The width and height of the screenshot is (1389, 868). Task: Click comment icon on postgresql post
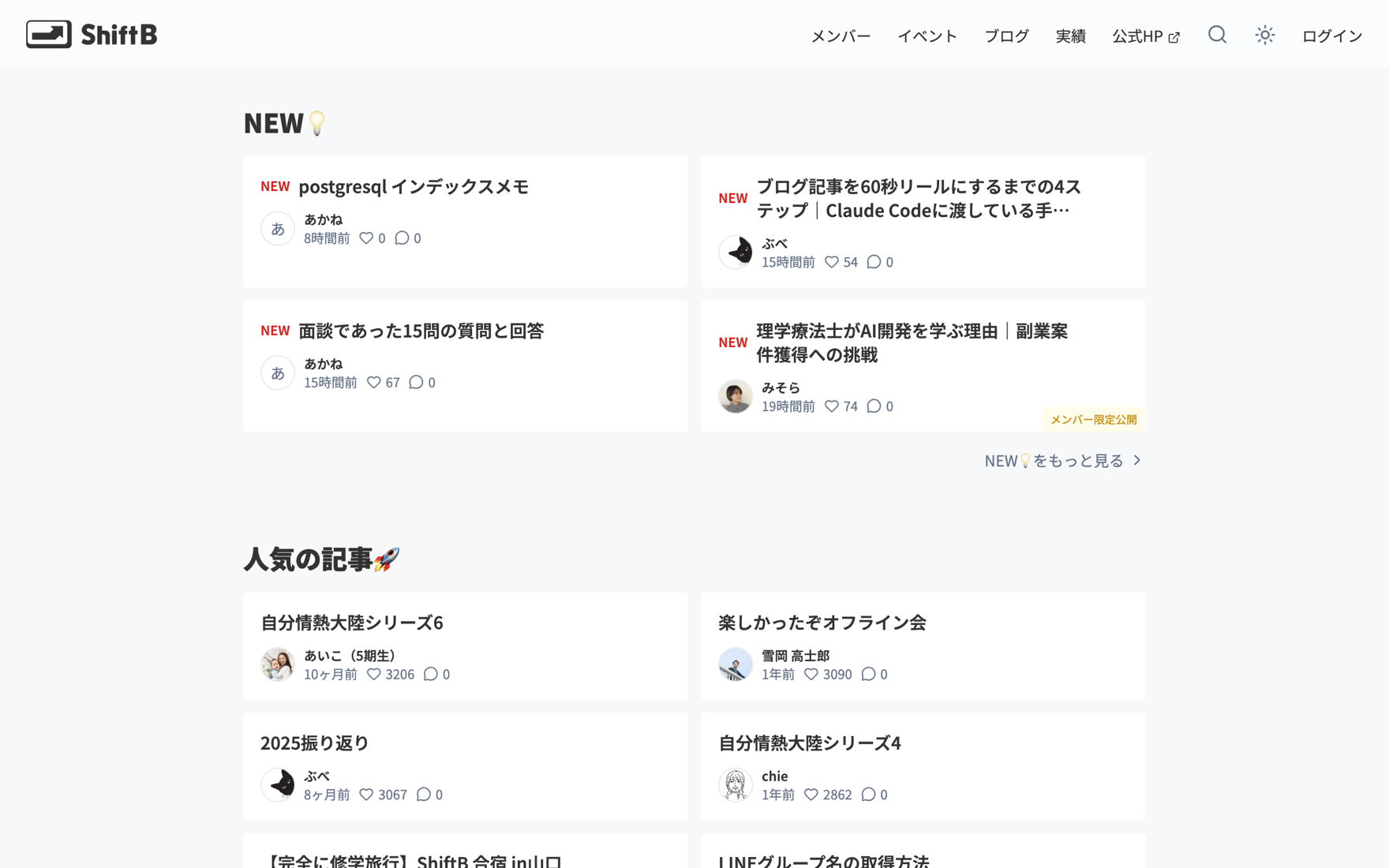click(402, 238)
